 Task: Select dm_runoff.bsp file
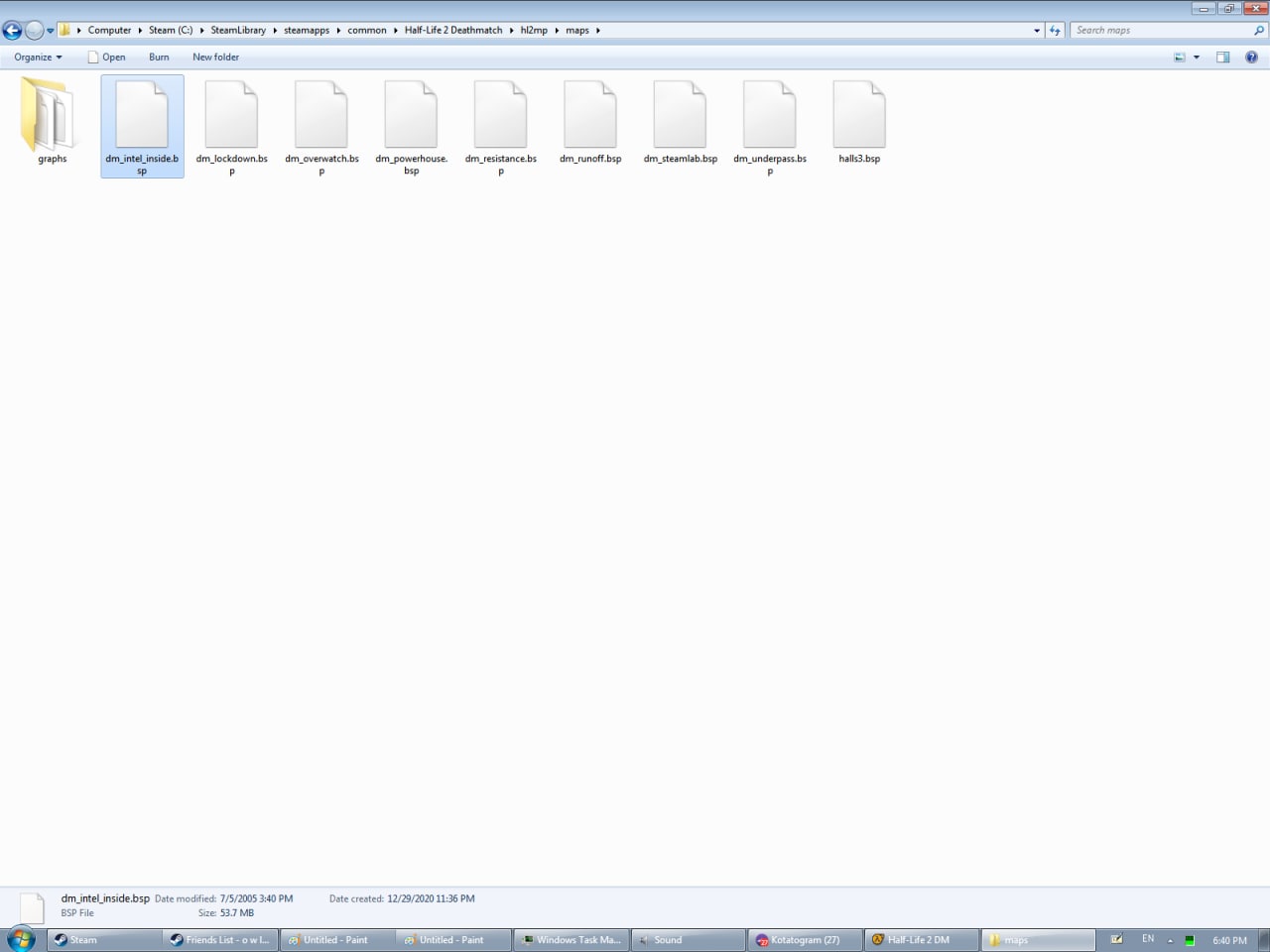click(590, 121)
